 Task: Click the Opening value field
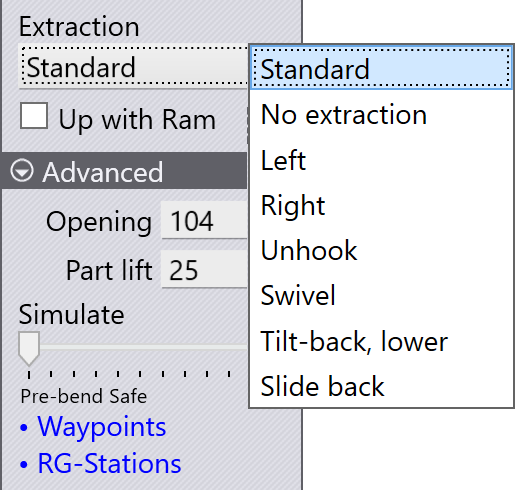pos(204,220)
